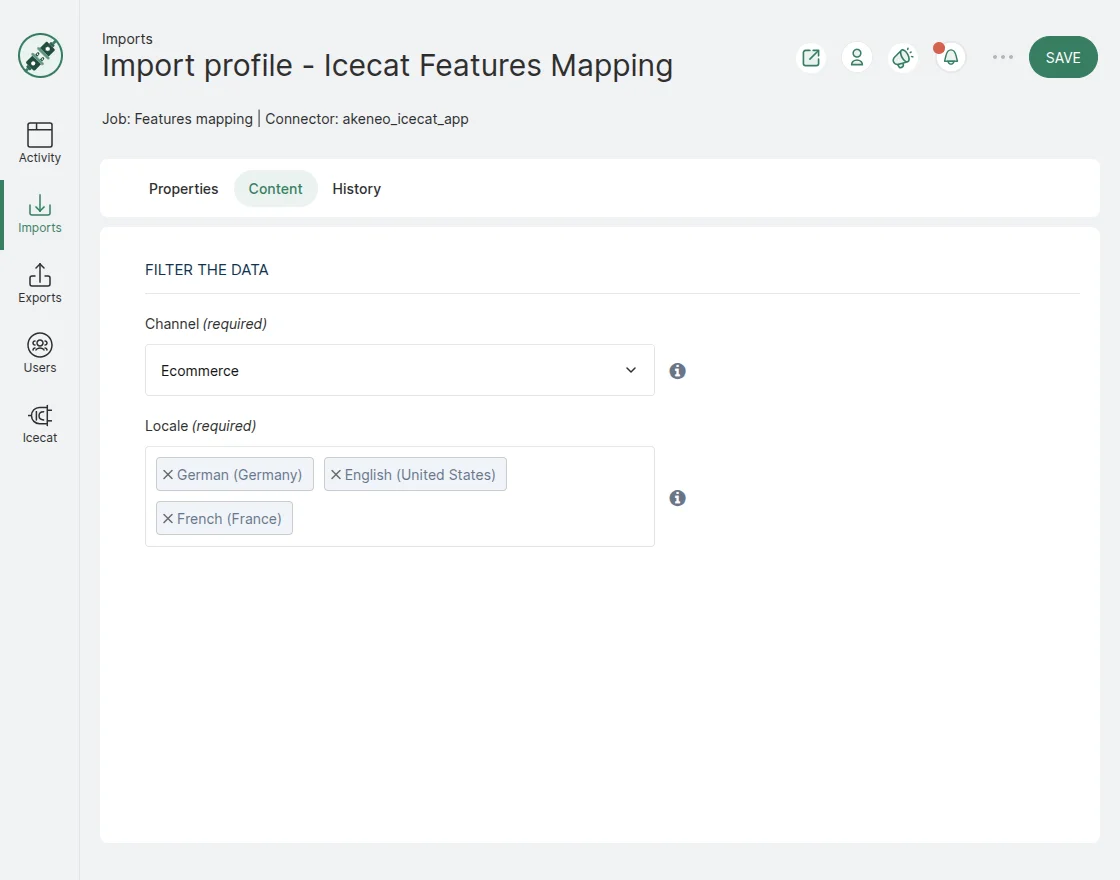1120x880 pixels.
Task: Open the Ecommerce channel dropdown
Action: pyautogui.click(x=400, y=370)
